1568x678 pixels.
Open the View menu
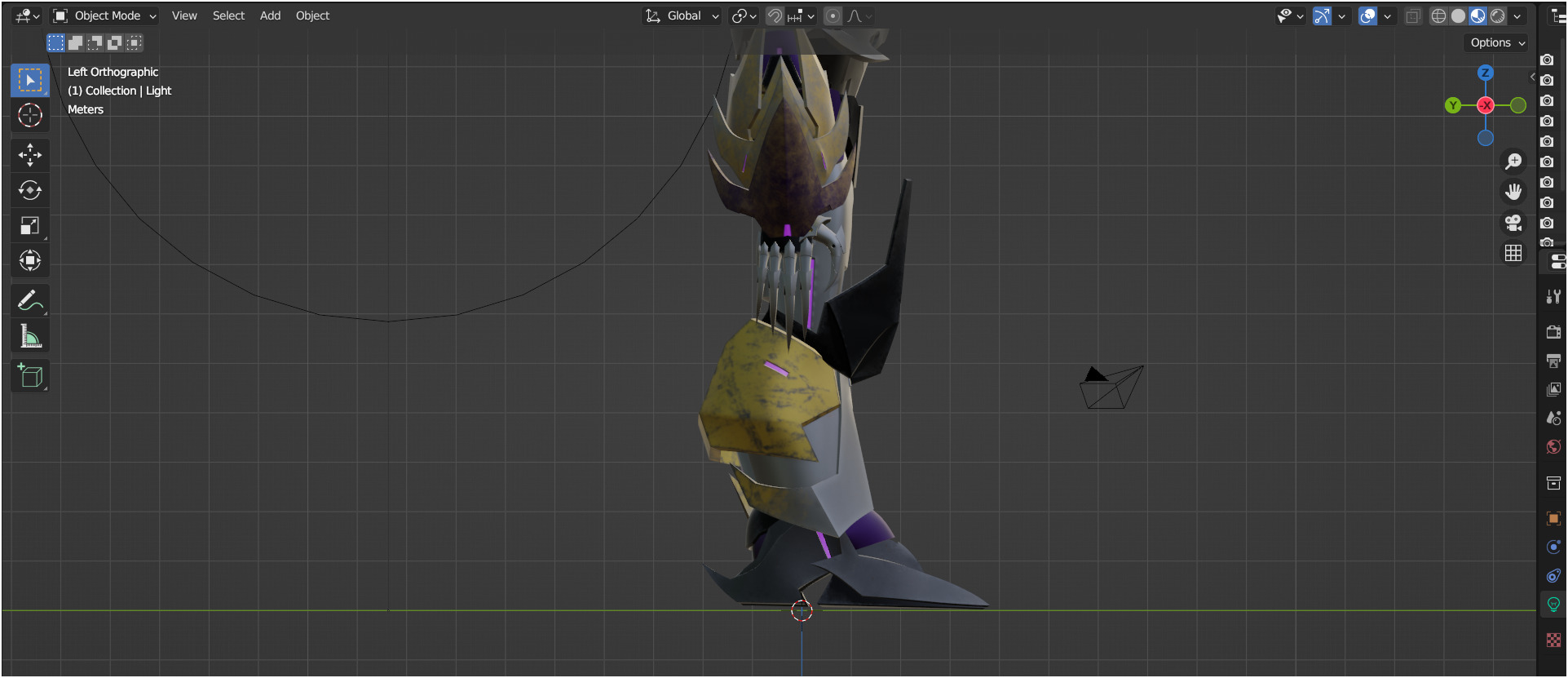click(x=184, y=16)
